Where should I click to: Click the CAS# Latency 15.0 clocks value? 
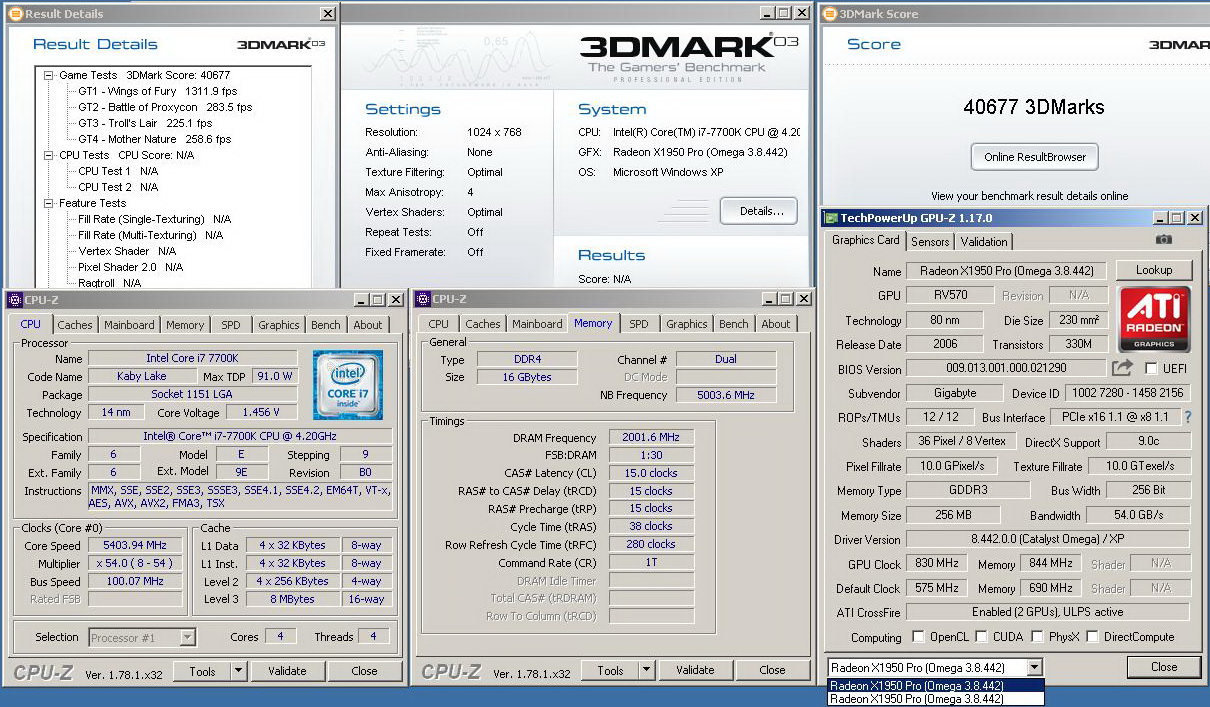pos(651,473)
